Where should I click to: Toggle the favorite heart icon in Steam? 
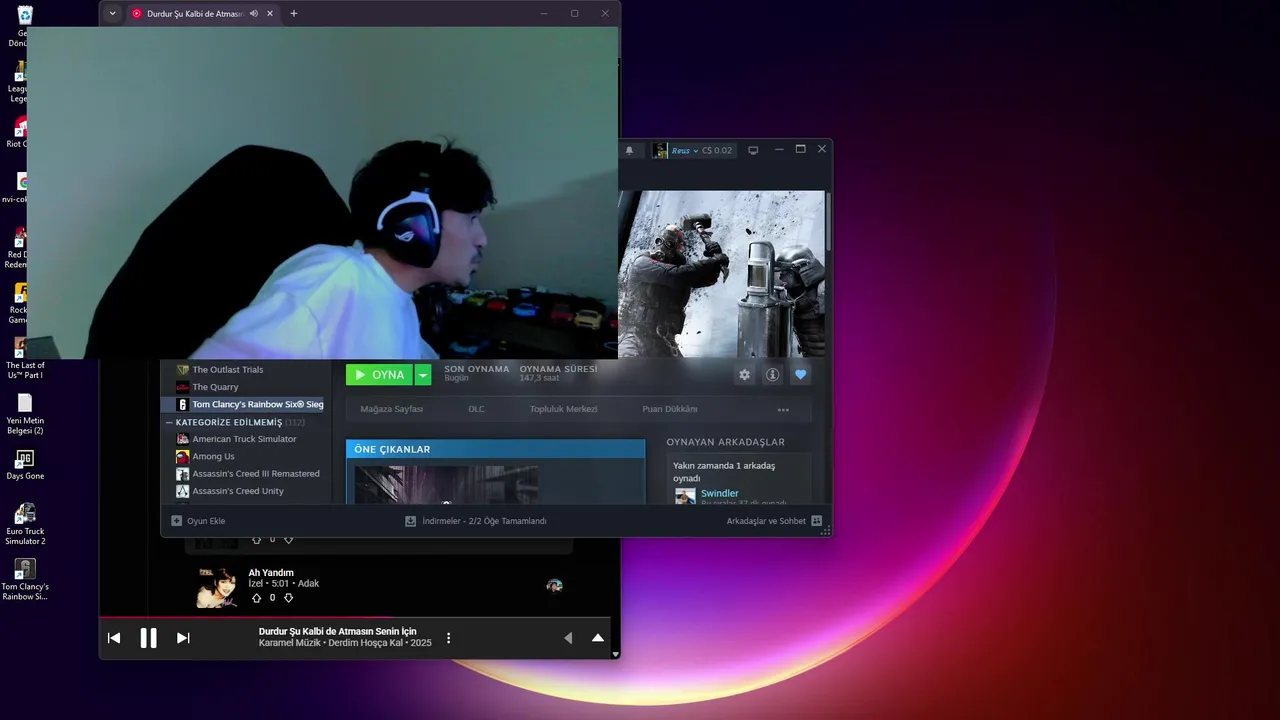800,375
